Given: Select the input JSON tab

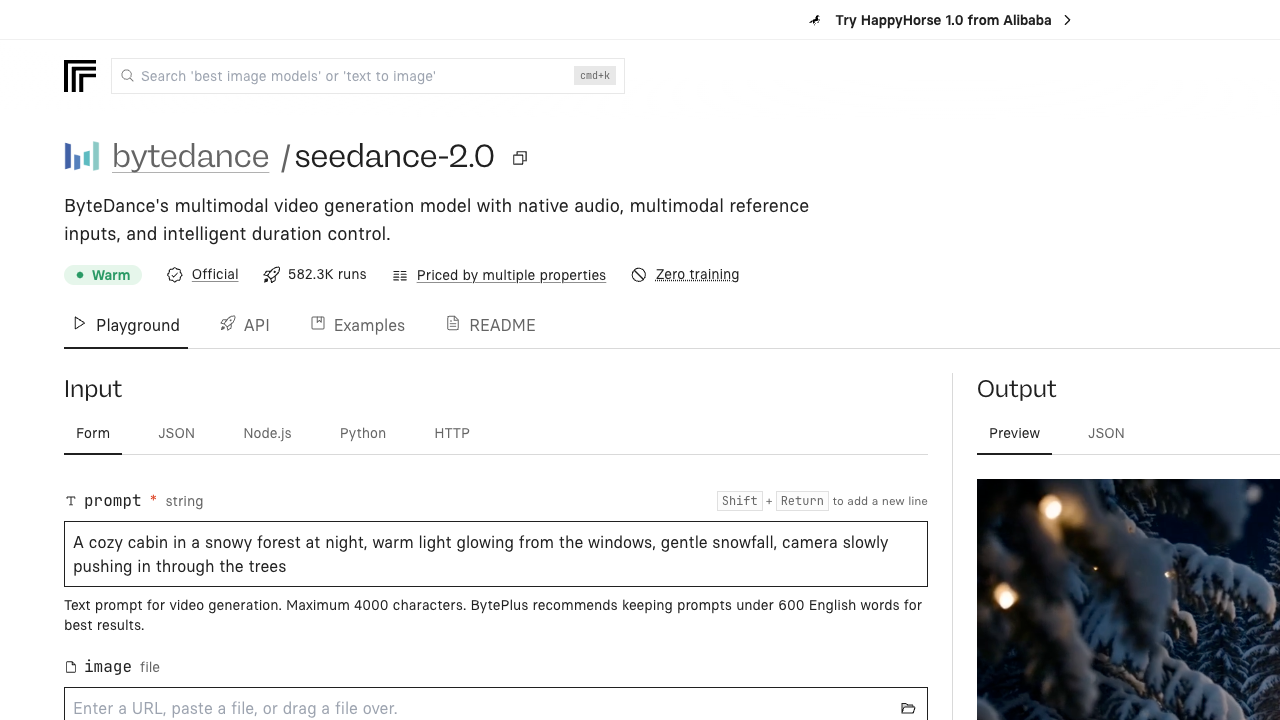Looking at the screenshot, I should coord(177,433).
